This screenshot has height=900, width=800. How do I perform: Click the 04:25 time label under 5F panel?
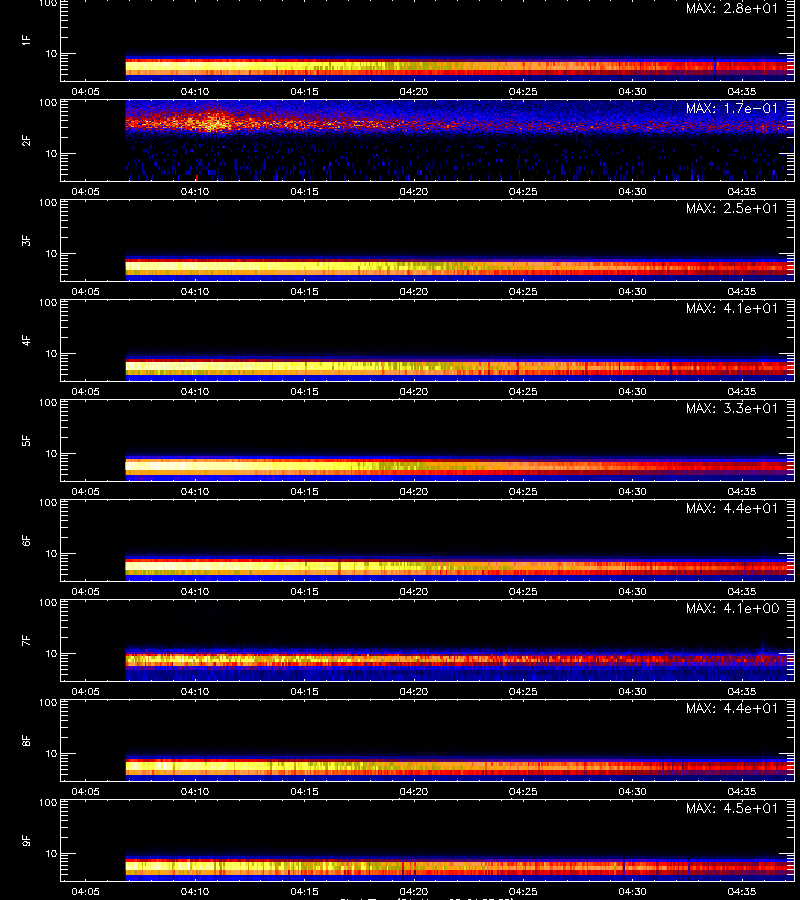pyautogui.click(x=523, y=491)
